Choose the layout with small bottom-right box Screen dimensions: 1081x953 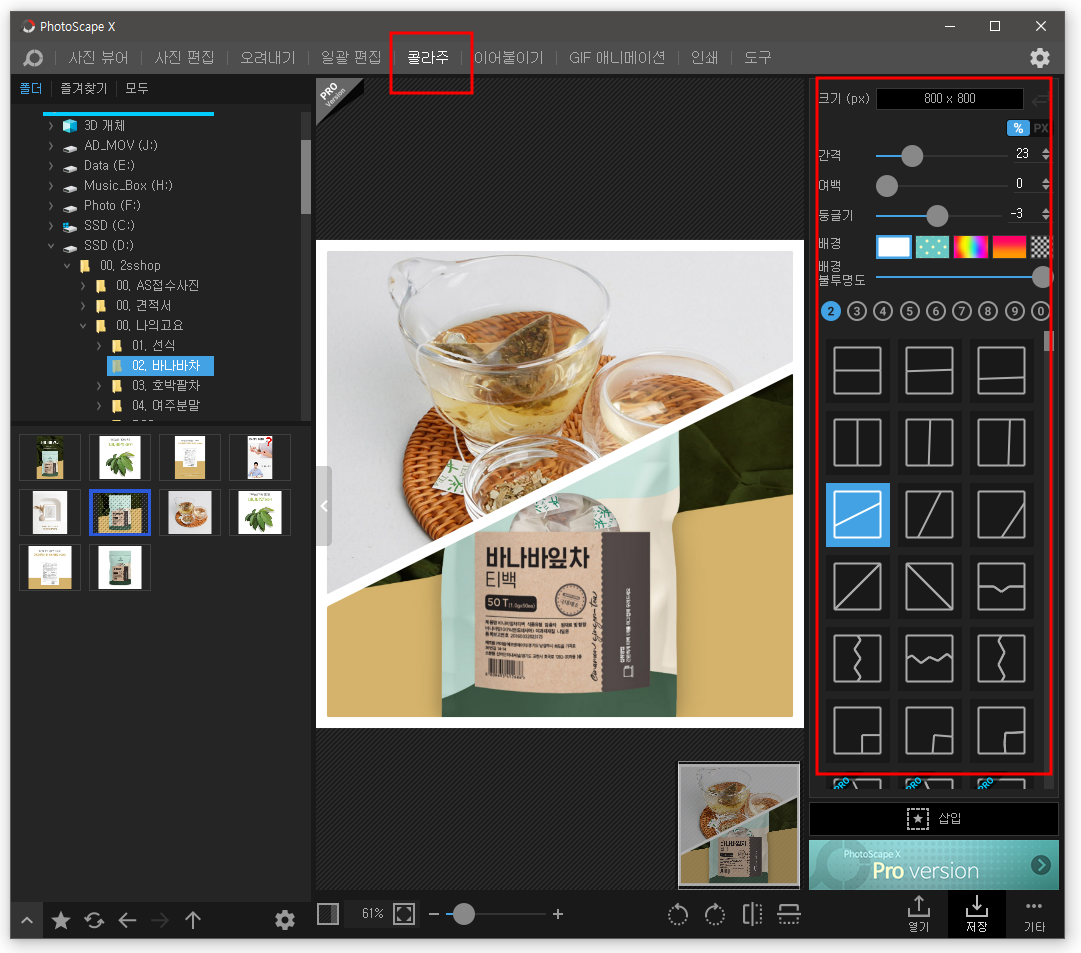click(858, 730)
